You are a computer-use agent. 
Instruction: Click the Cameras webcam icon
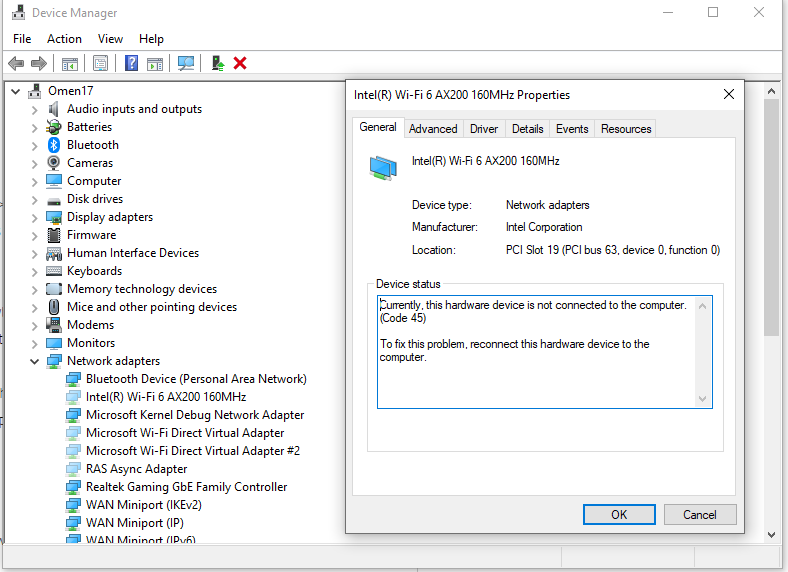54,163
